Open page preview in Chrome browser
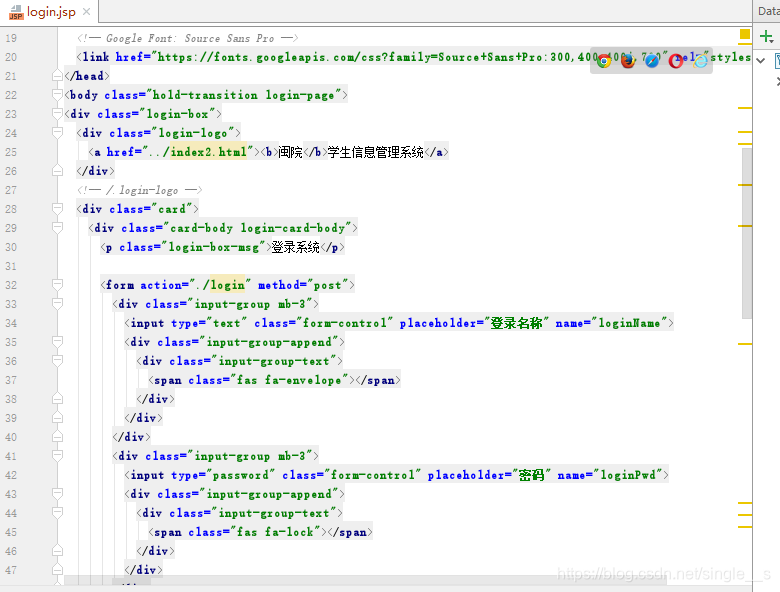 pyautogui.click(x=604, y=61)
